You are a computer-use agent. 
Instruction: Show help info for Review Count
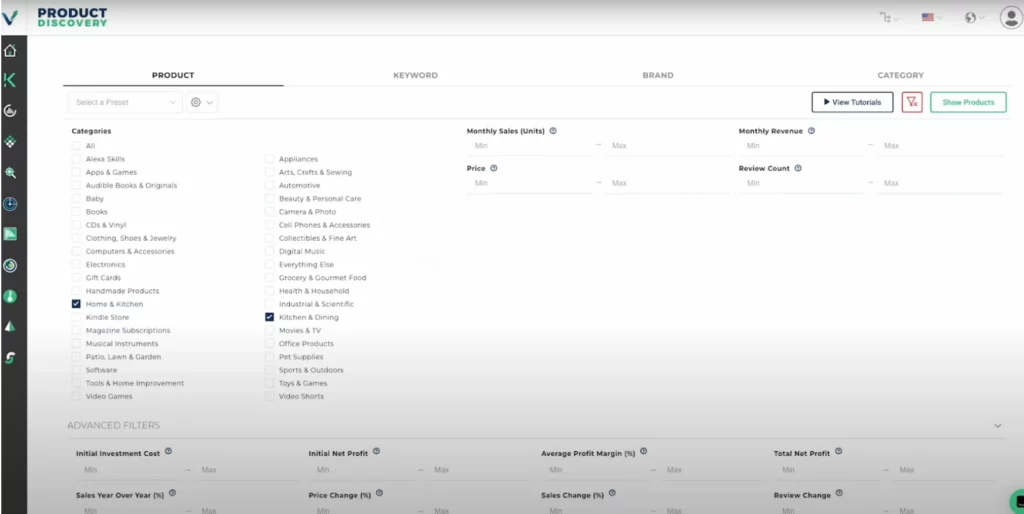coord(798,168)
